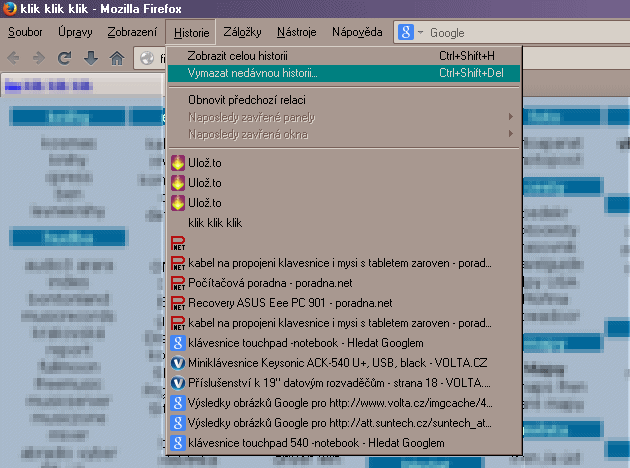
Task: Reload the page with refresh icon
Action: coord(64,58)
